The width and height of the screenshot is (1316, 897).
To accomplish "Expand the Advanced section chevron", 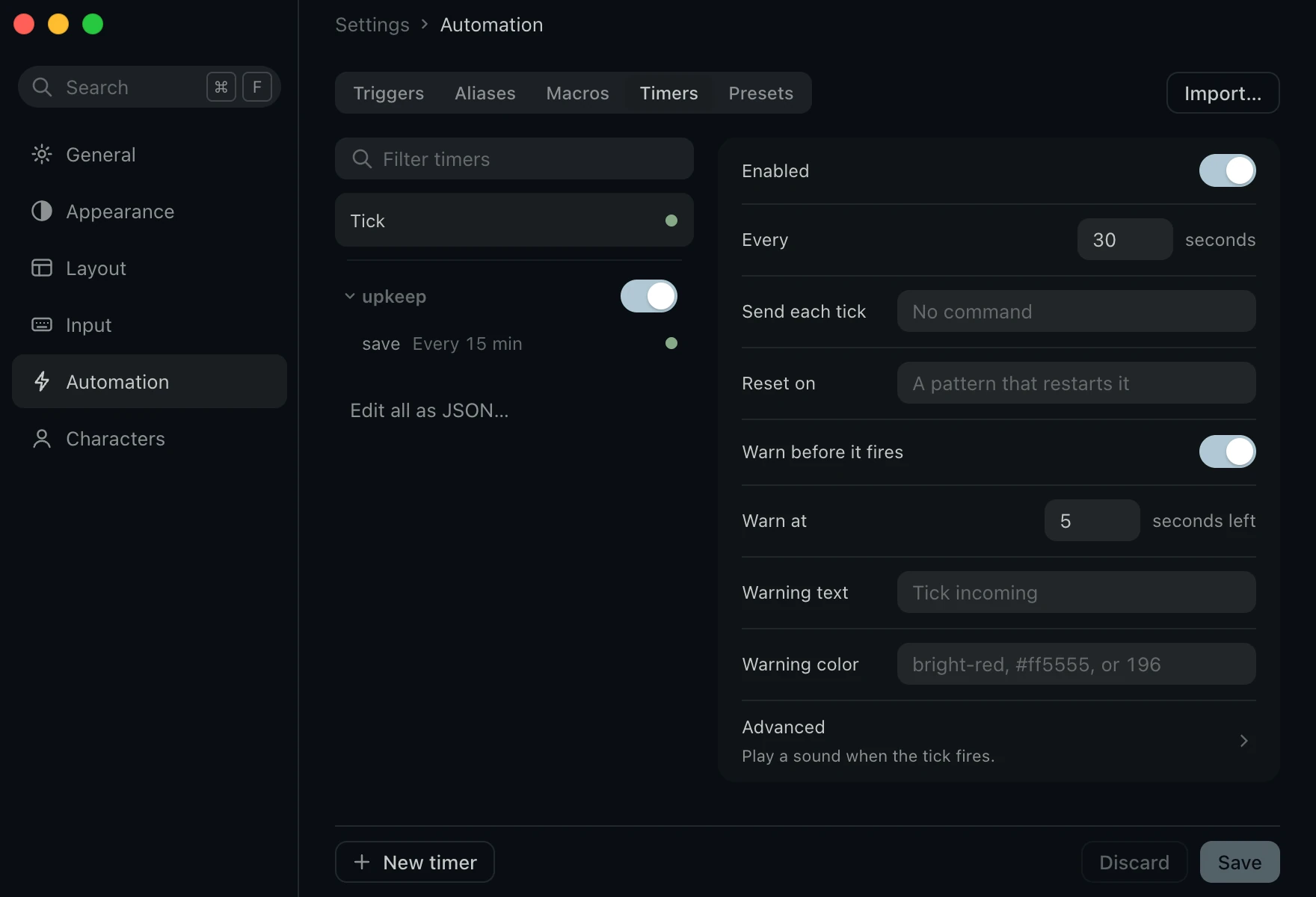I will click(1244, 741).
